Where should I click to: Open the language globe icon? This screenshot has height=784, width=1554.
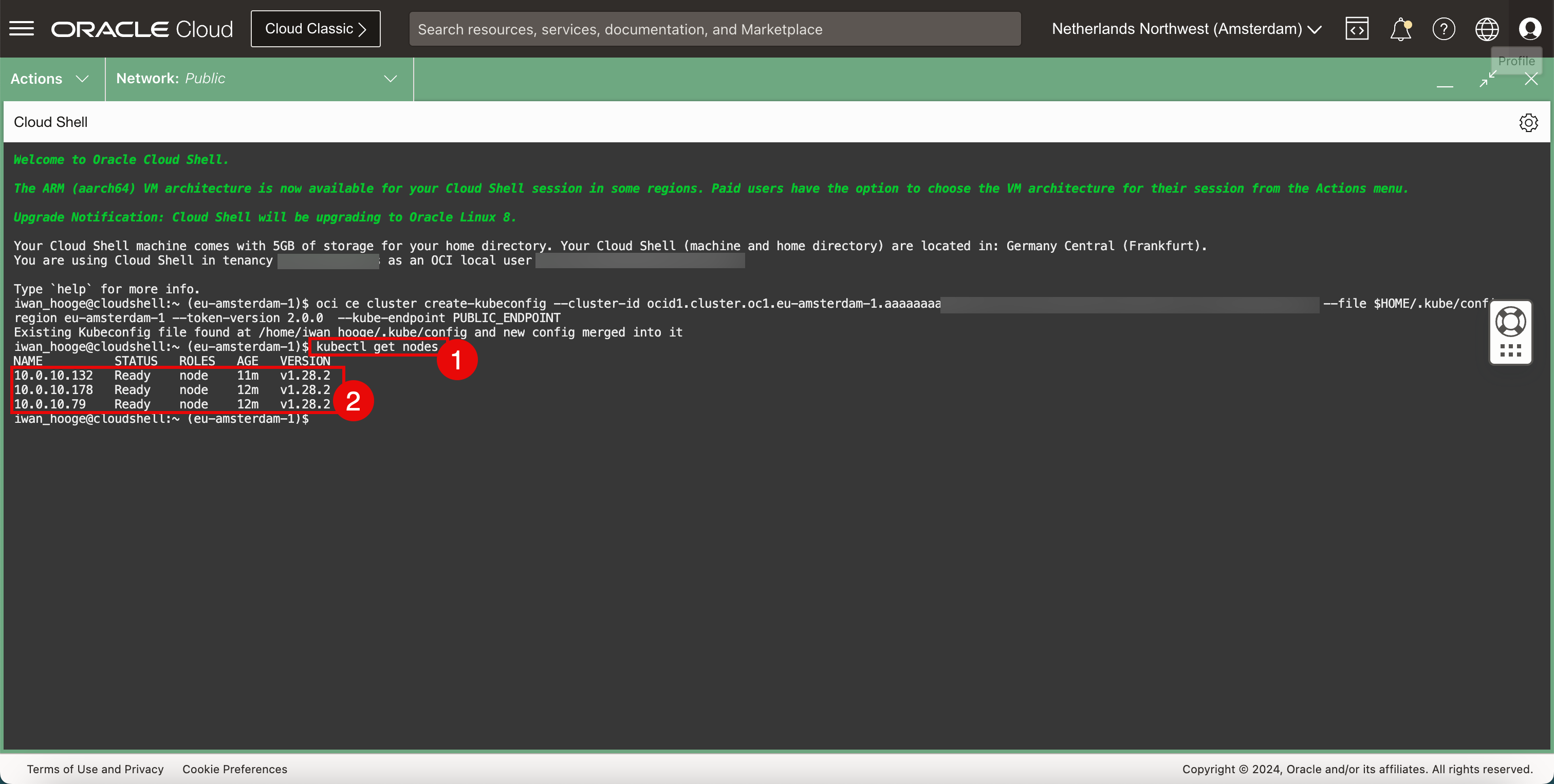tap(1487, 29)
